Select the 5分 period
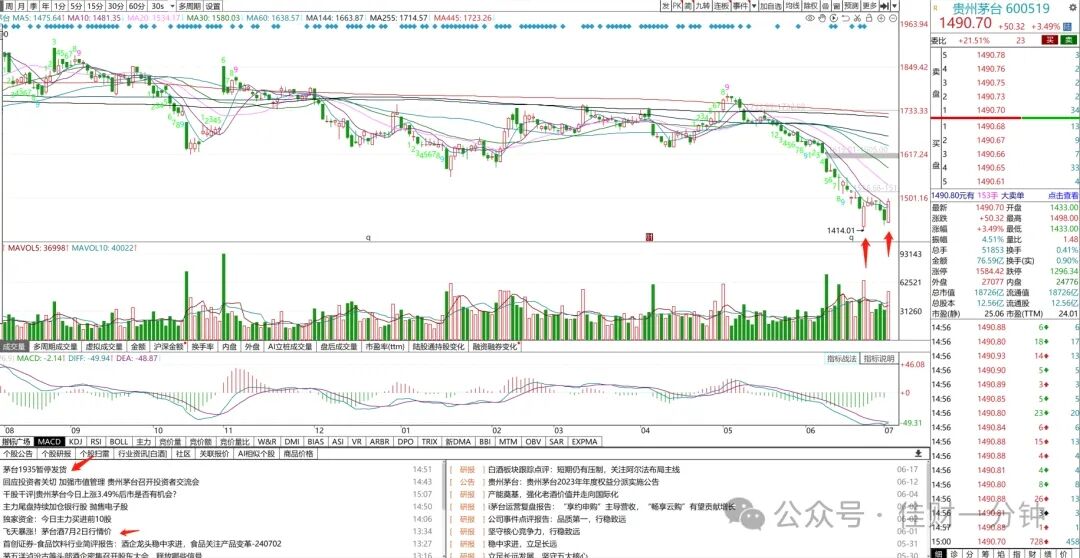 (76, 6)
